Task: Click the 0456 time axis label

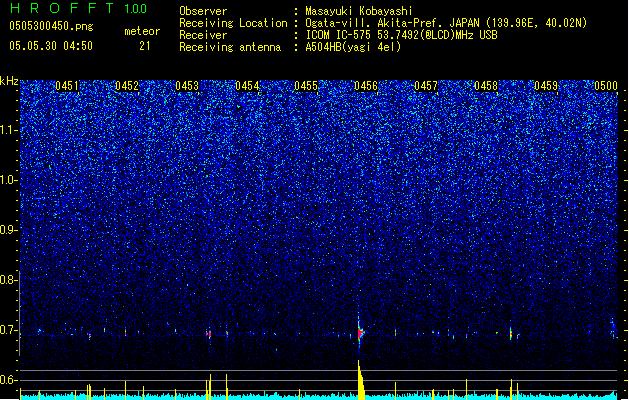Action: [x=366, y=86]
